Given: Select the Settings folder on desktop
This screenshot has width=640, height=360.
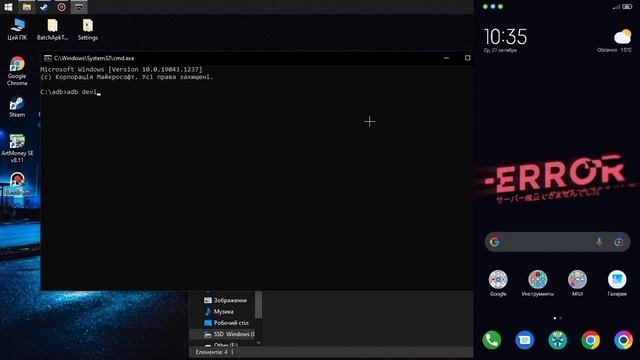Looking at the screenshot, I should [x=88, y=29].
